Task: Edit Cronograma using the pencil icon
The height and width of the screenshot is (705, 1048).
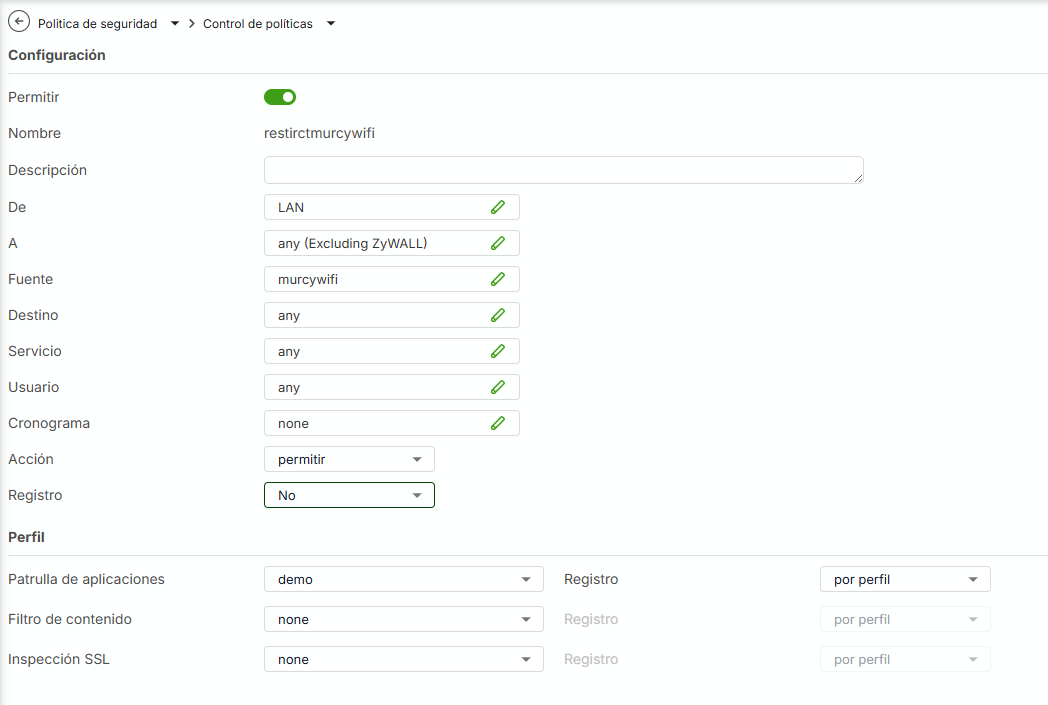Action: click(498, 423)
